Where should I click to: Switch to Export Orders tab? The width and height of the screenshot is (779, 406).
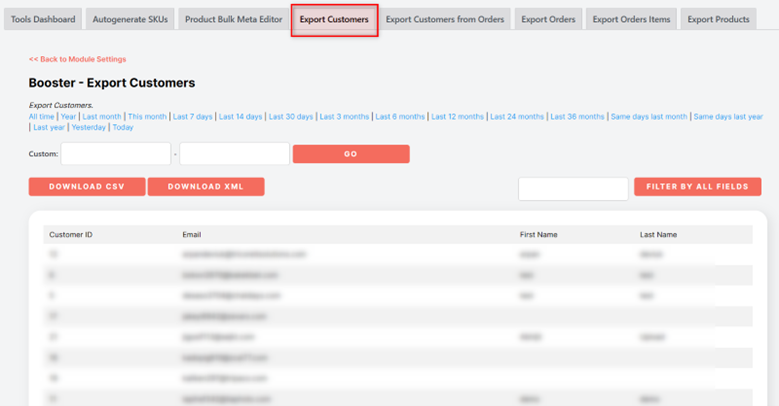pos(548,19)
